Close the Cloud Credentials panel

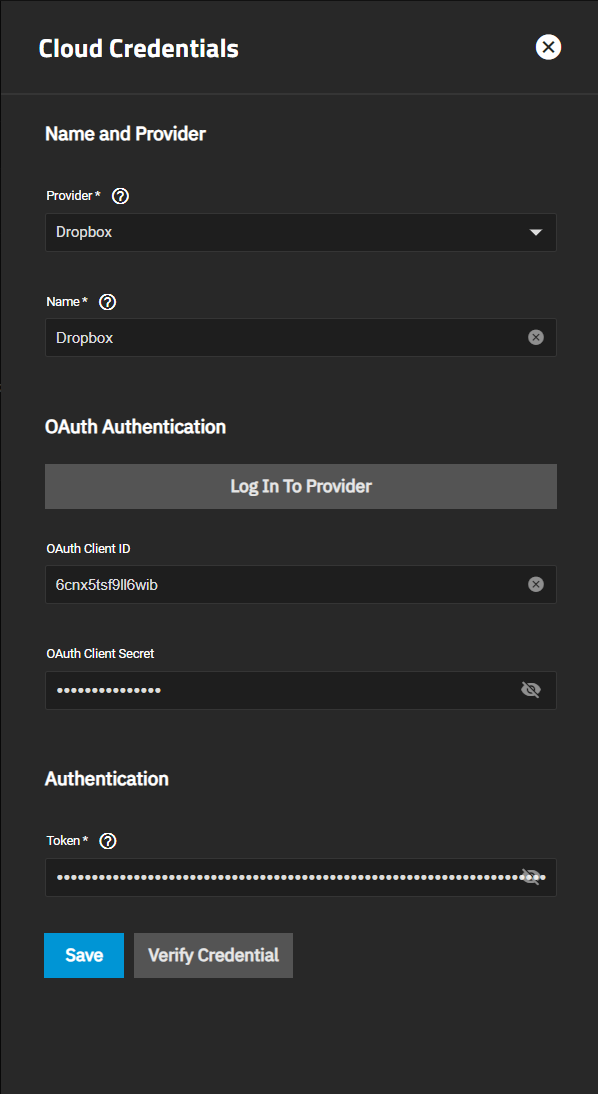tap(548, 47)
